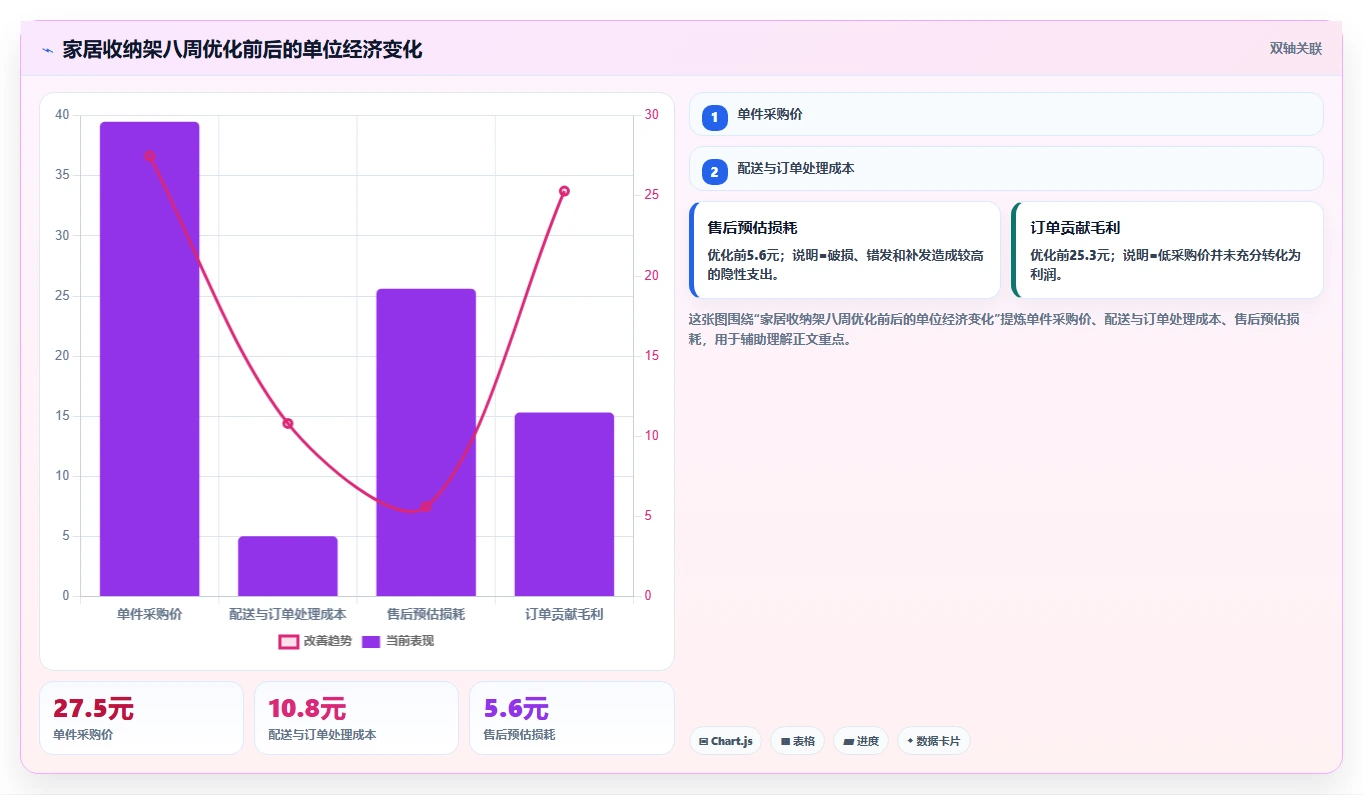The image size is (1363, 795).
Task: Click the x-axis label 订单贡献毛利
Action: coord(564,614)
